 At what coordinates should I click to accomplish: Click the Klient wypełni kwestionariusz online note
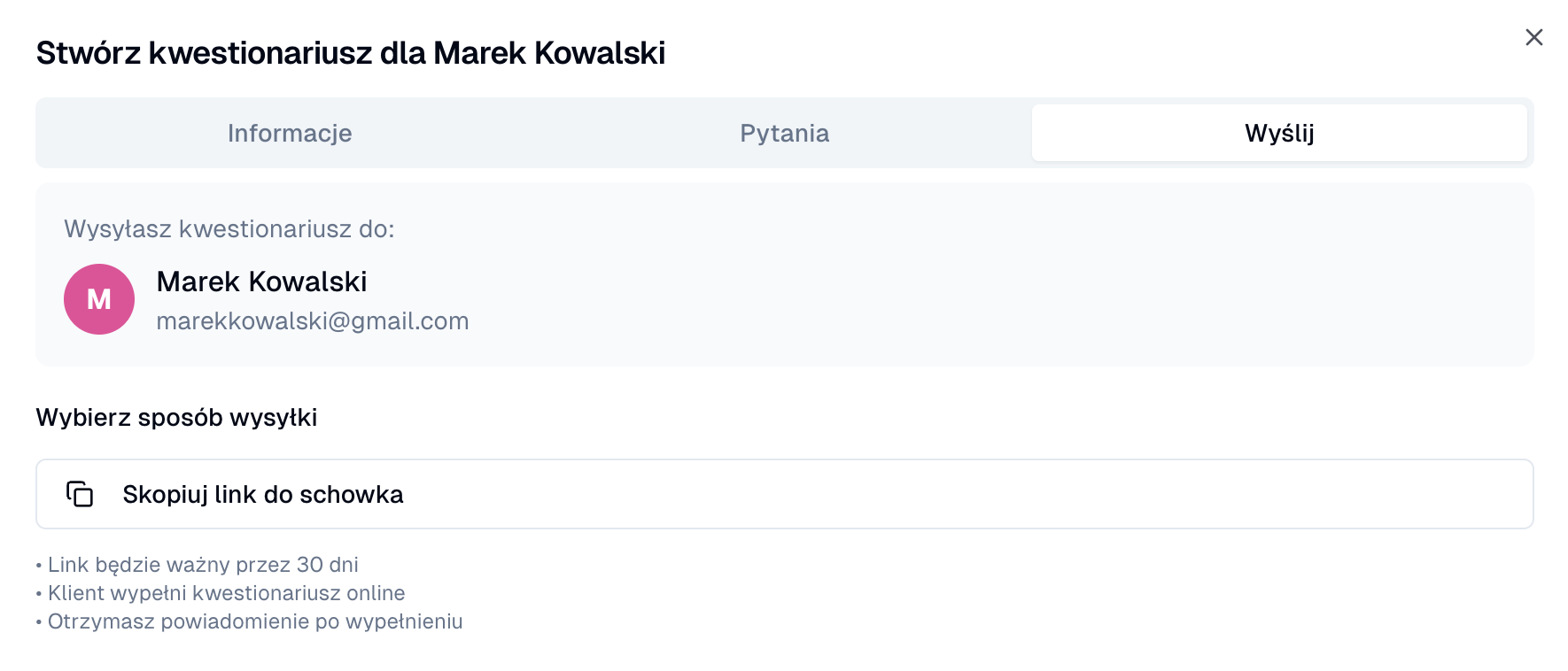[x=226, y=593]
